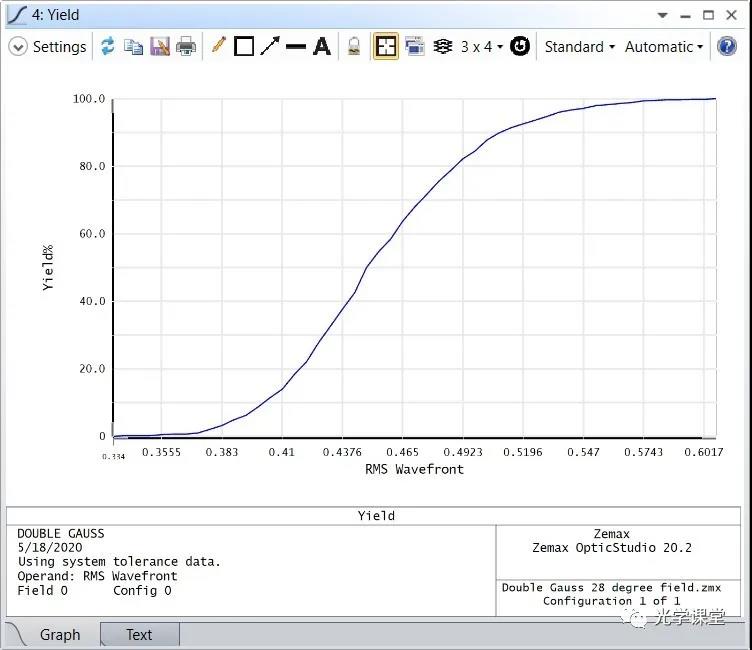Click the copy window icon
The image size is (752, 650).
click(x=133, y=47)
